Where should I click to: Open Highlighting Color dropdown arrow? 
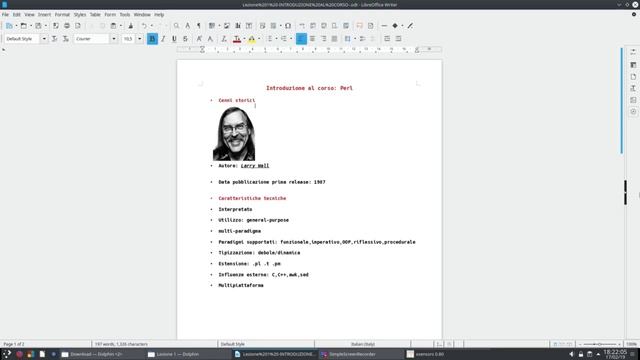pos(259,39)
